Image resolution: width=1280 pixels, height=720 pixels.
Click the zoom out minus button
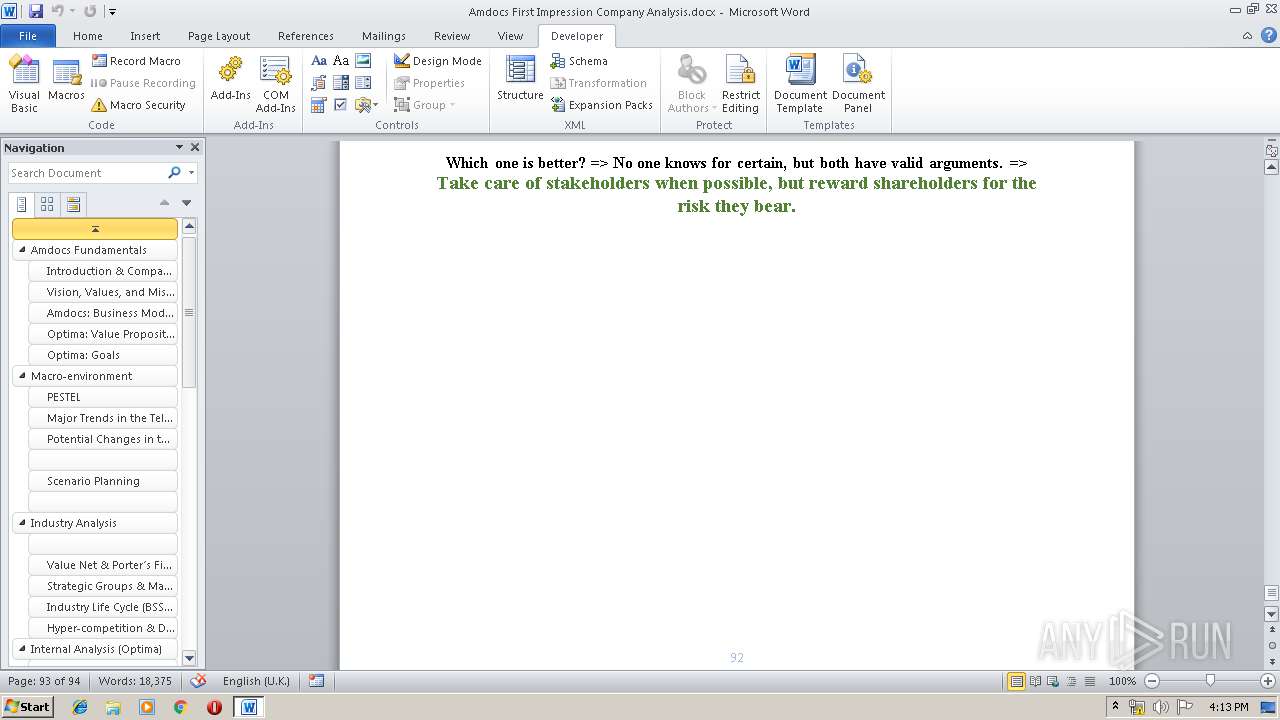[x=1152, y=681]
